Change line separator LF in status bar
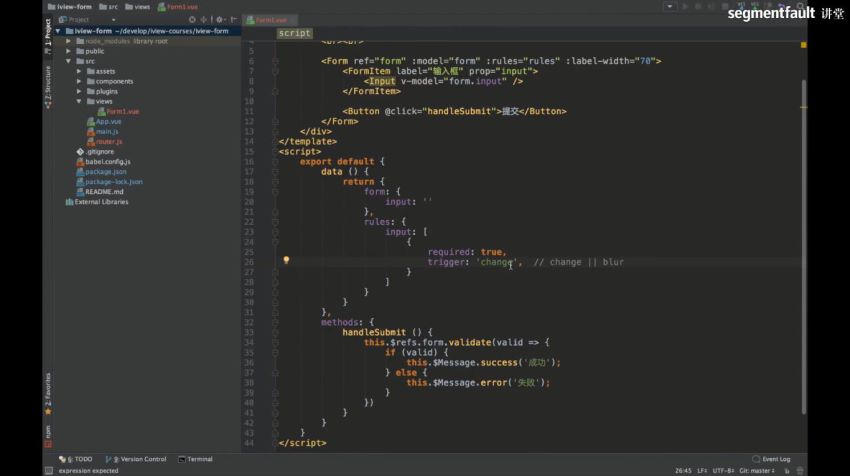 [702, 471]
